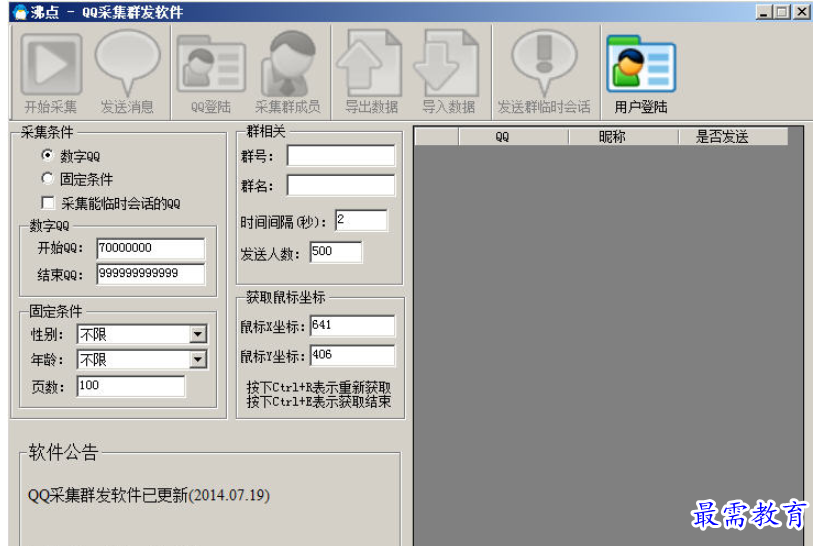The height and width of the screenshot is (546, 815).
Task: Click the 页数 input field
Action: [x=130, y=386]
